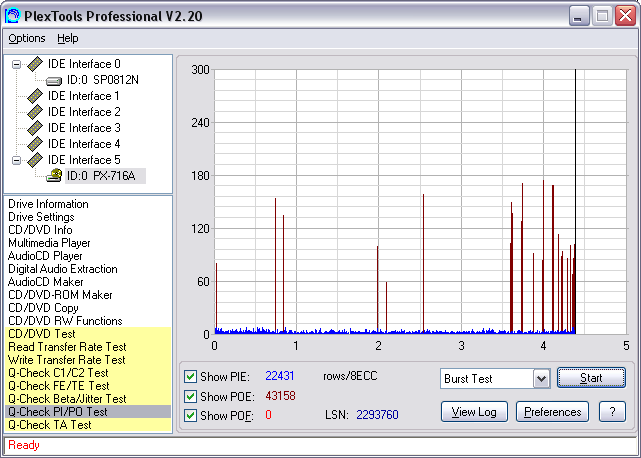Click the PIE value 22431
Image resolution: width=641 pixels, height=458 pixels.
coord(280,376)
